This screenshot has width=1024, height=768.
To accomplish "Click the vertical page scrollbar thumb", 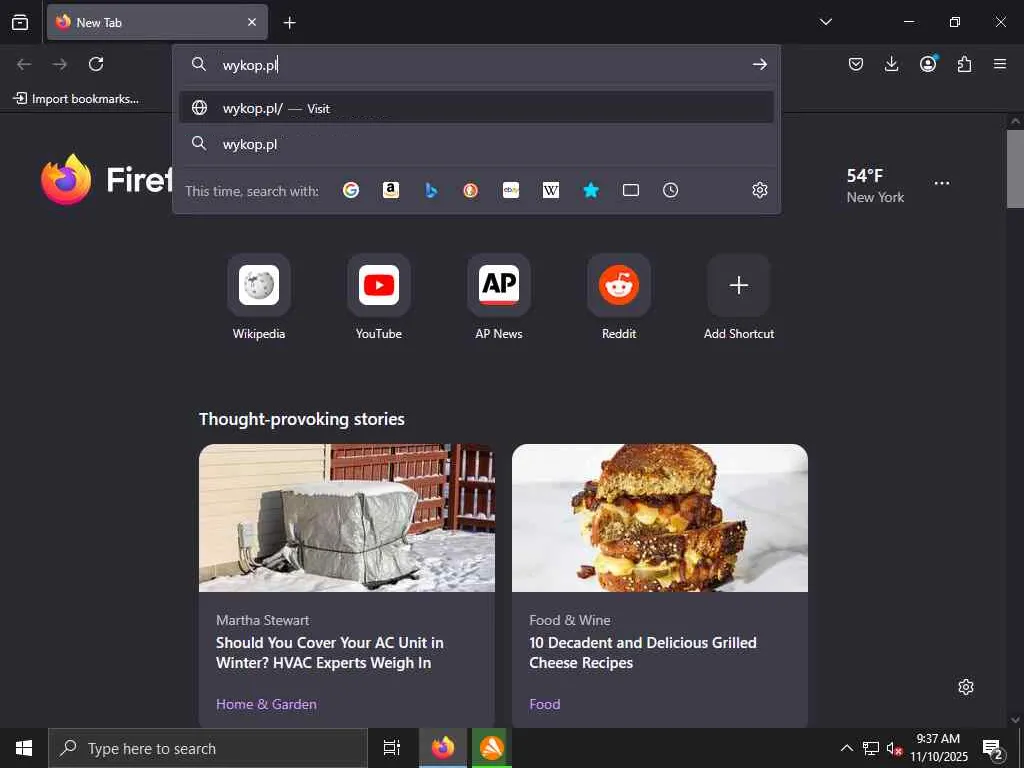I will coord(1015,168).
